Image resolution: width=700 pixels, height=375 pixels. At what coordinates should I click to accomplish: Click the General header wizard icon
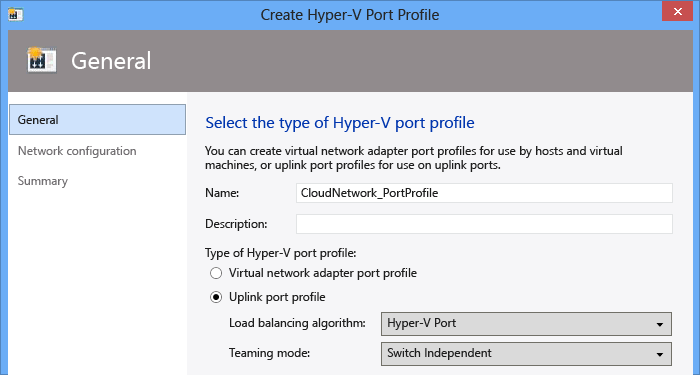coord(42,60)
